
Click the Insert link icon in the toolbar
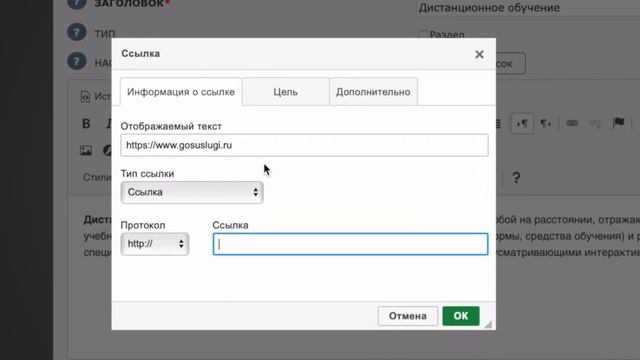pos(572,123)
